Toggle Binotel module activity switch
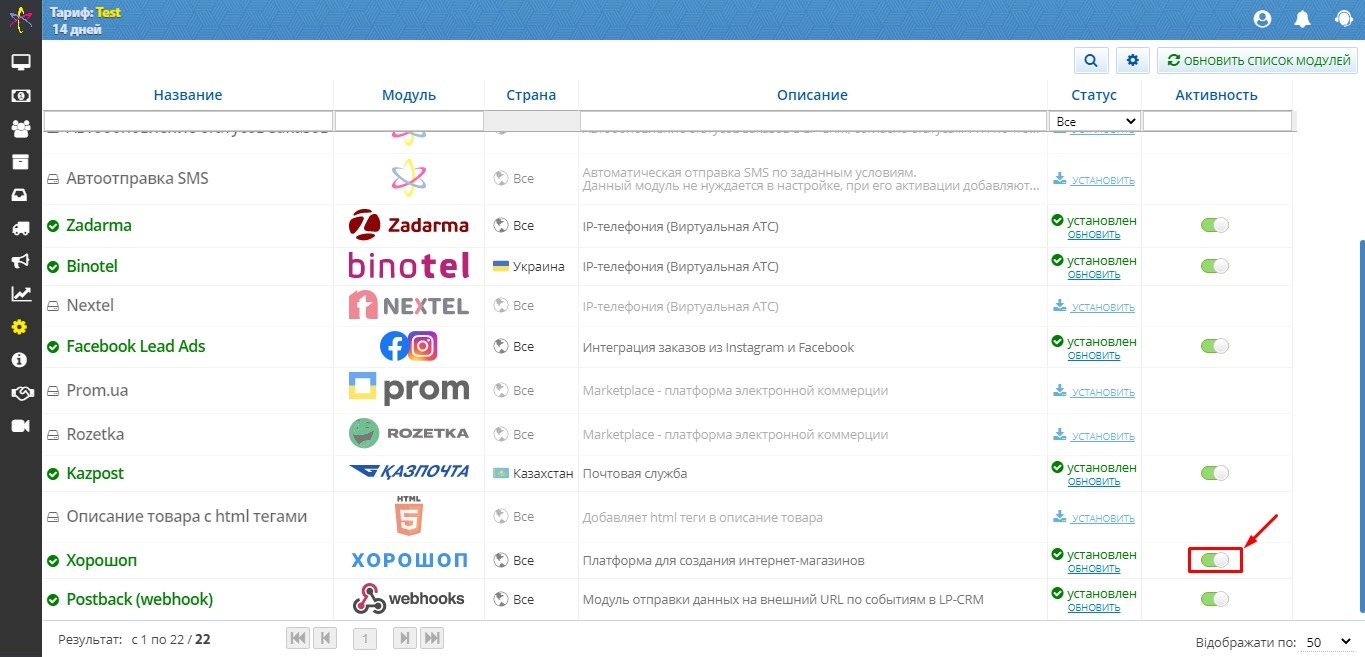The width and height of the screenshot is (1365, 657). tap(1215, 266)
